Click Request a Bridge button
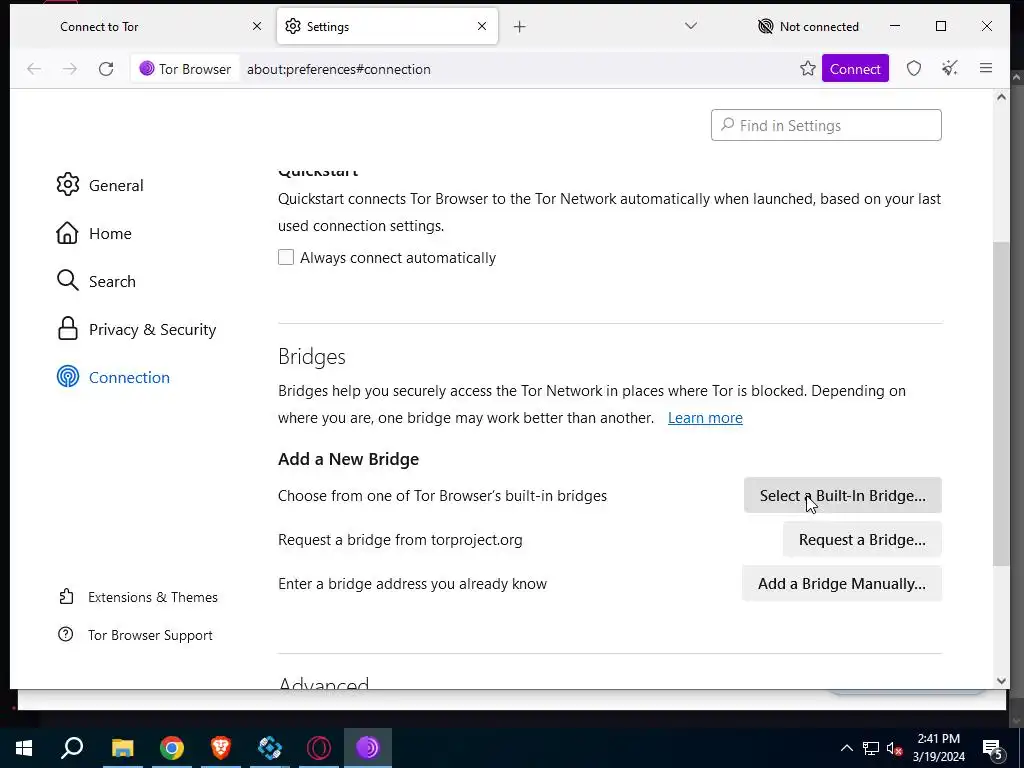The image size is (1024, 768). point(862,540)
